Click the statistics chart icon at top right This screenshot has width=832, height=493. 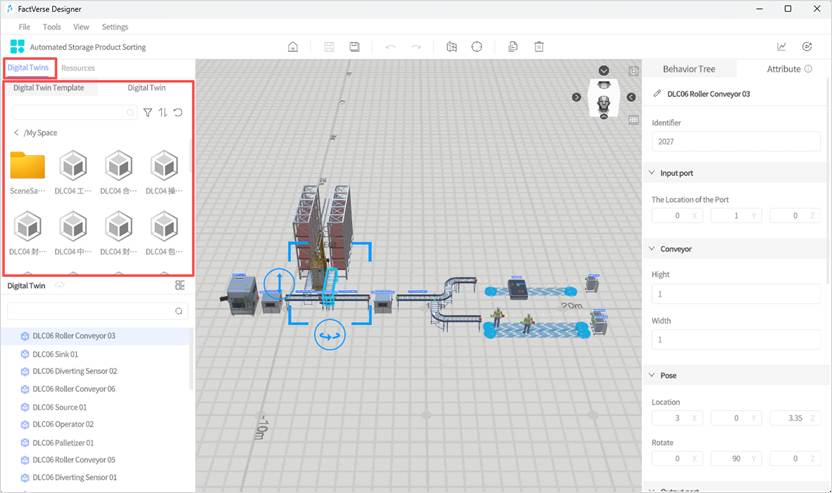coord(782,46)
